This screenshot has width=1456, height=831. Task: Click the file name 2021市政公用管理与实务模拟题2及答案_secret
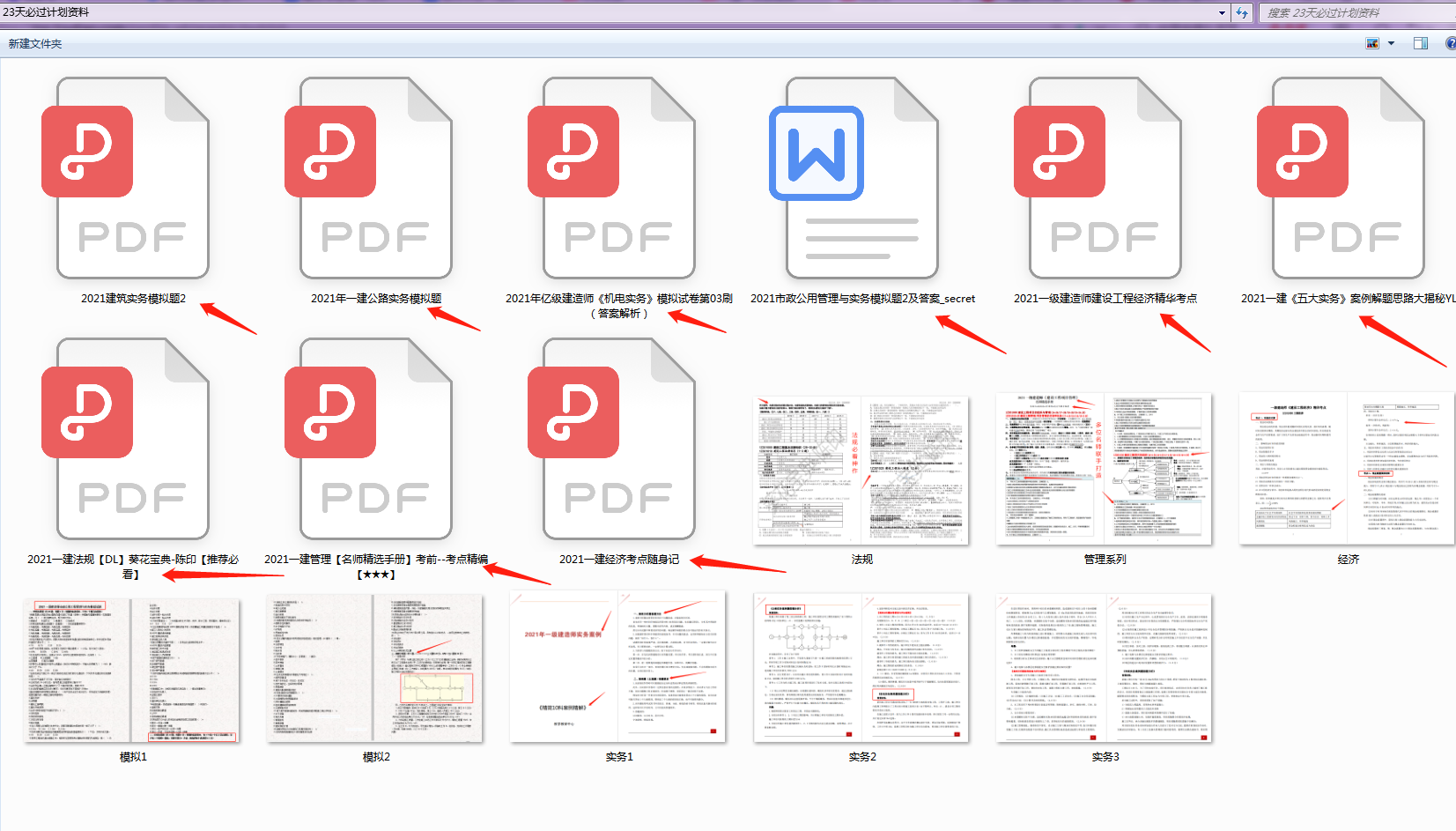pyautogui.click(x=863, y=299)
